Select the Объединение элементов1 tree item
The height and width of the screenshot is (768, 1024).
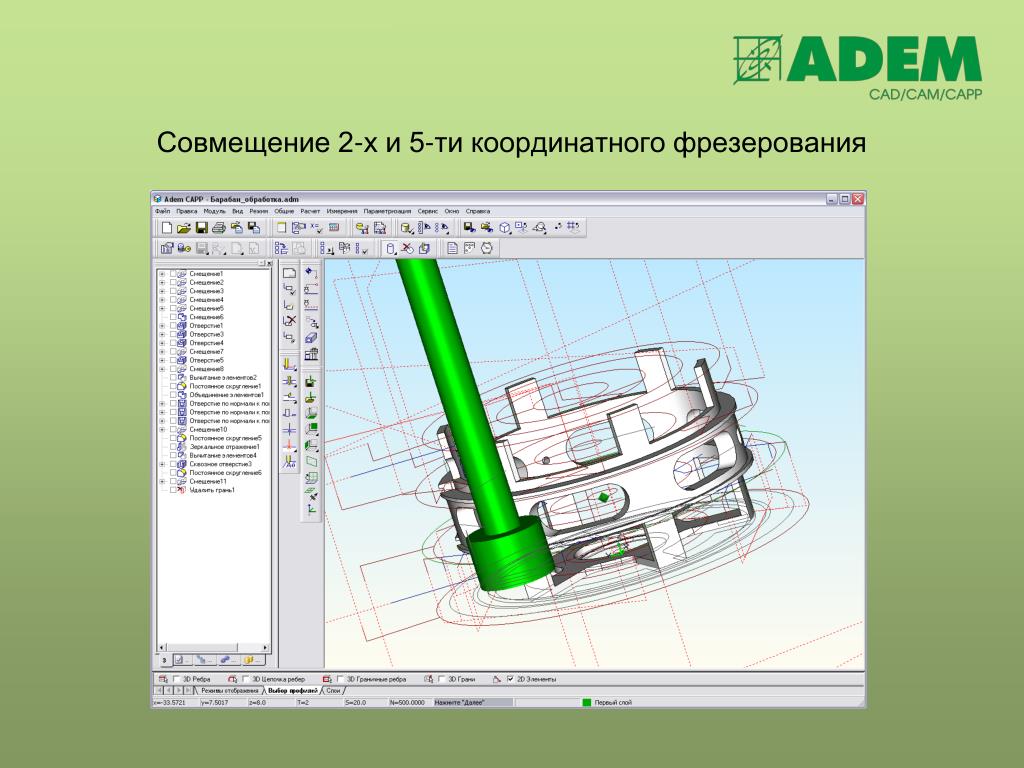pos(226,395)
